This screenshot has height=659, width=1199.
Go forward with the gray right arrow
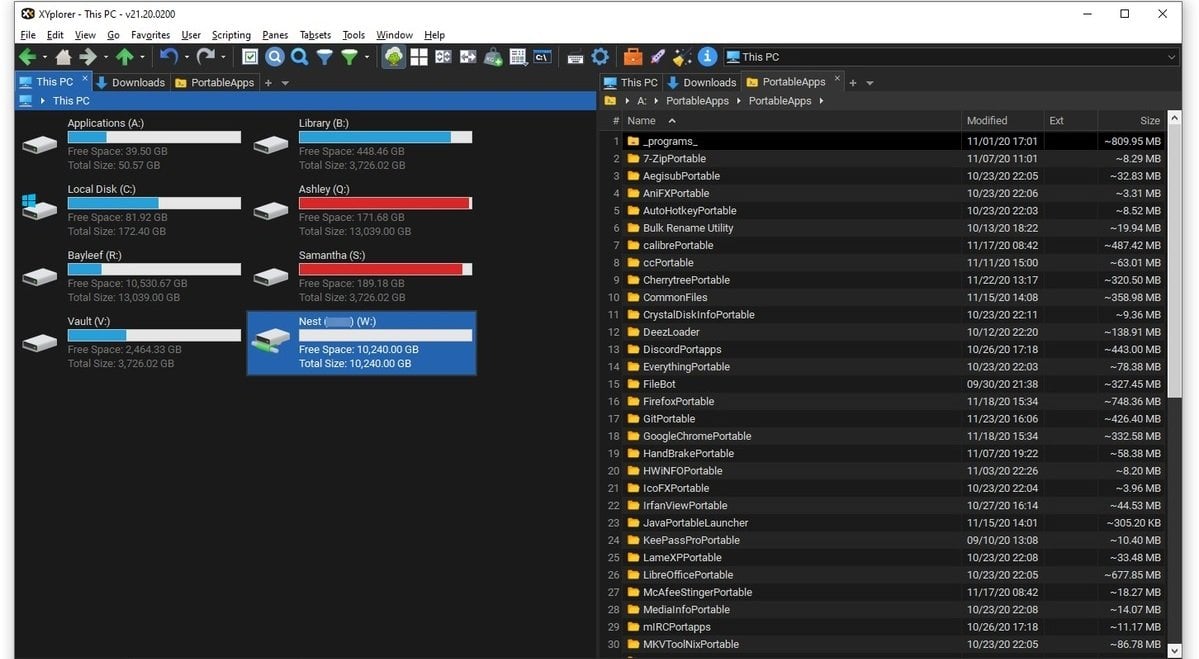88,57
